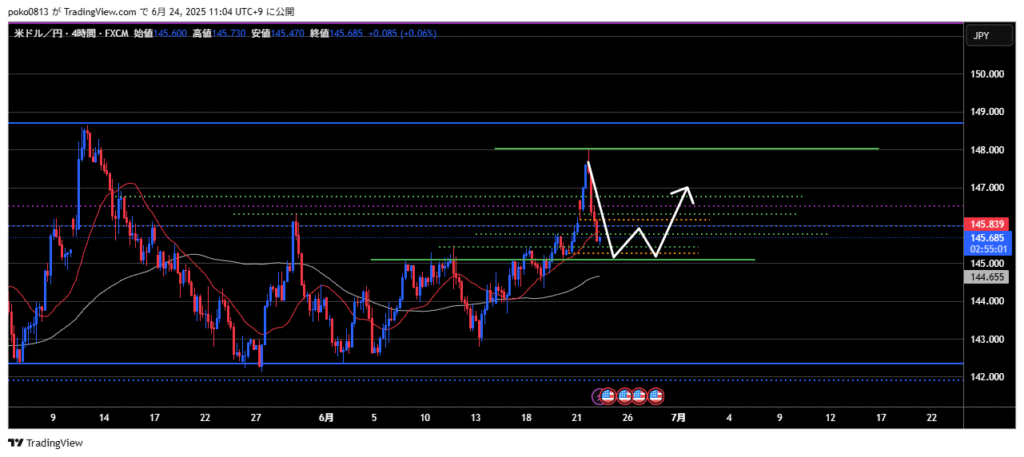Click the gray 144.655 price label

tap(986, 277)
